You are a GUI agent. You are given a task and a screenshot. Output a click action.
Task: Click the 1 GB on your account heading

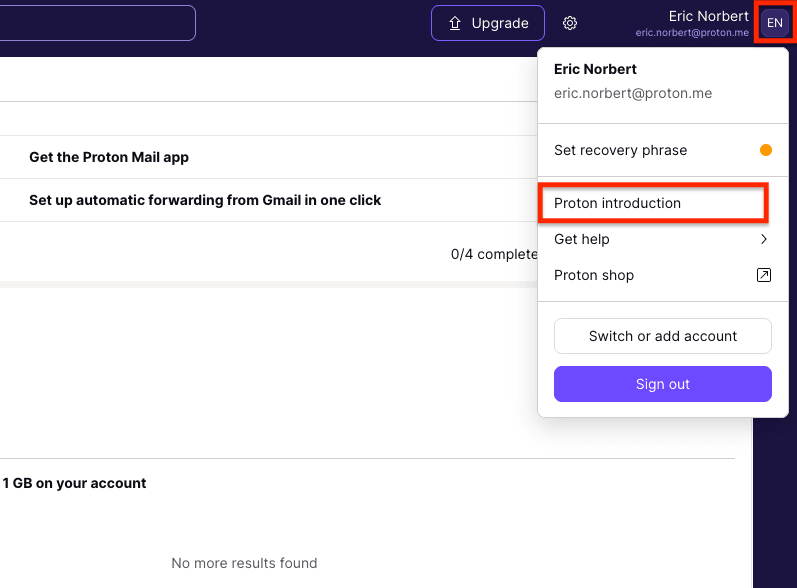75,483
